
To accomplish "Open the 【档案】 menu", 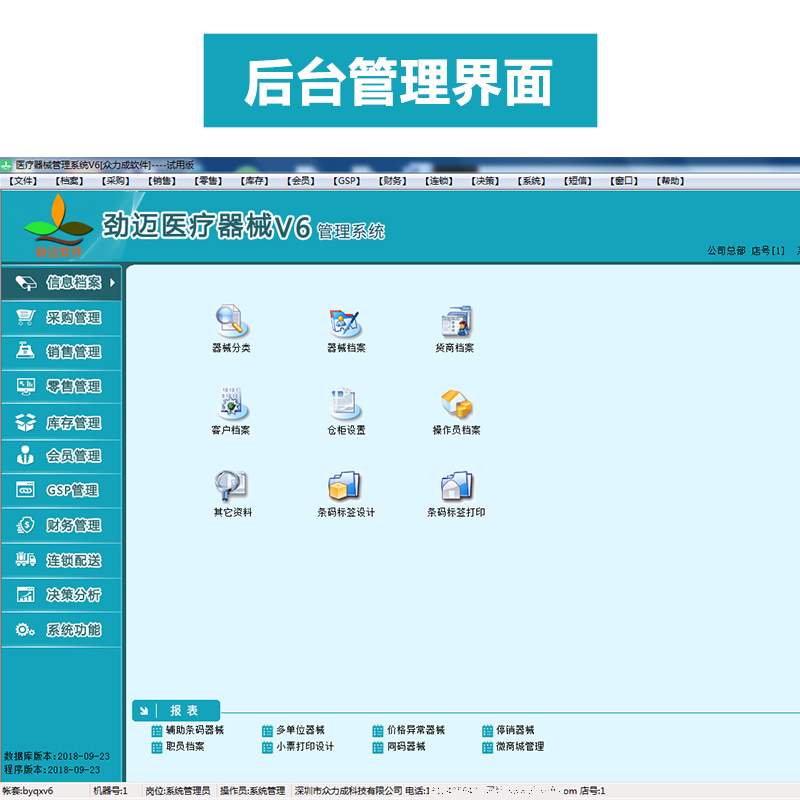I will coord(69,181).
